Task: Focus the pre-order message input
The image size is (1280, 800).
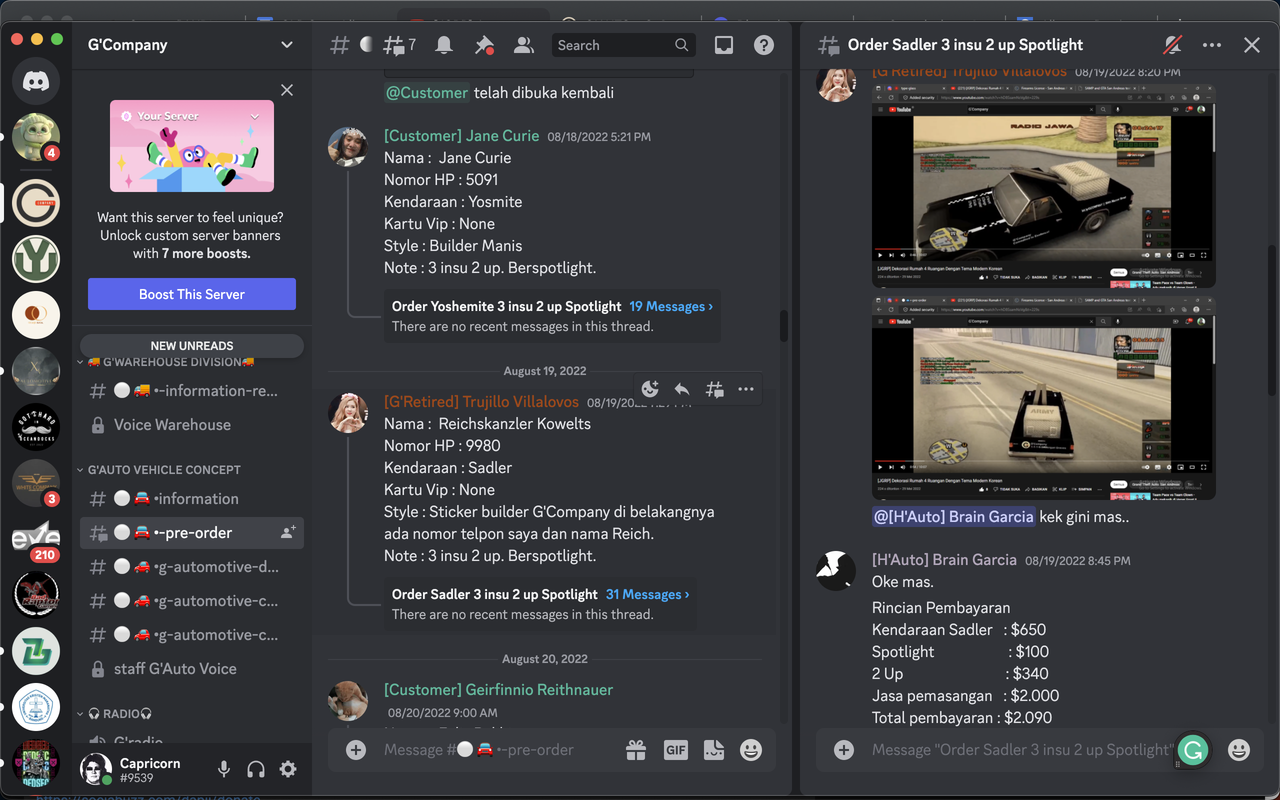Action: pyautogui.click(x=497, y=749)
